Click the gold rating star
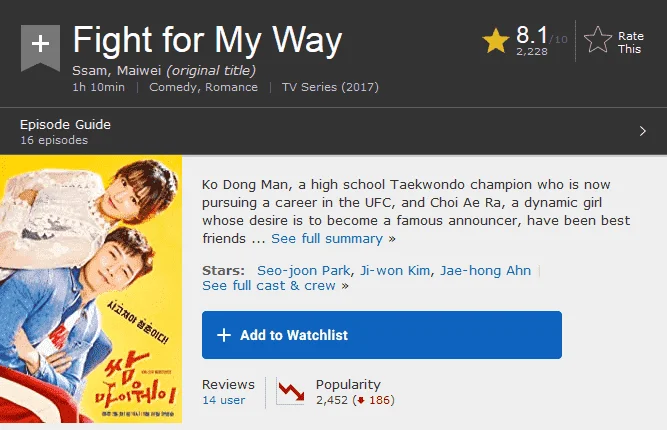The image size is (667, 430). (x=496, y=41)
